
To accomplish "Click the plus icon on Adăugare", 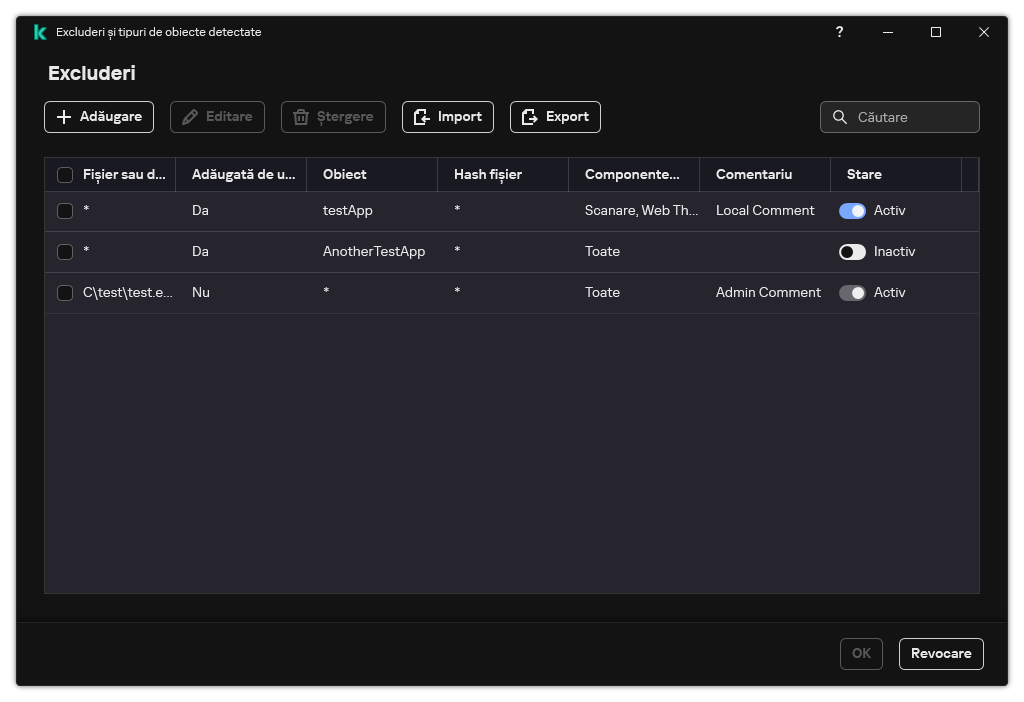I will [x=64, y=117].
